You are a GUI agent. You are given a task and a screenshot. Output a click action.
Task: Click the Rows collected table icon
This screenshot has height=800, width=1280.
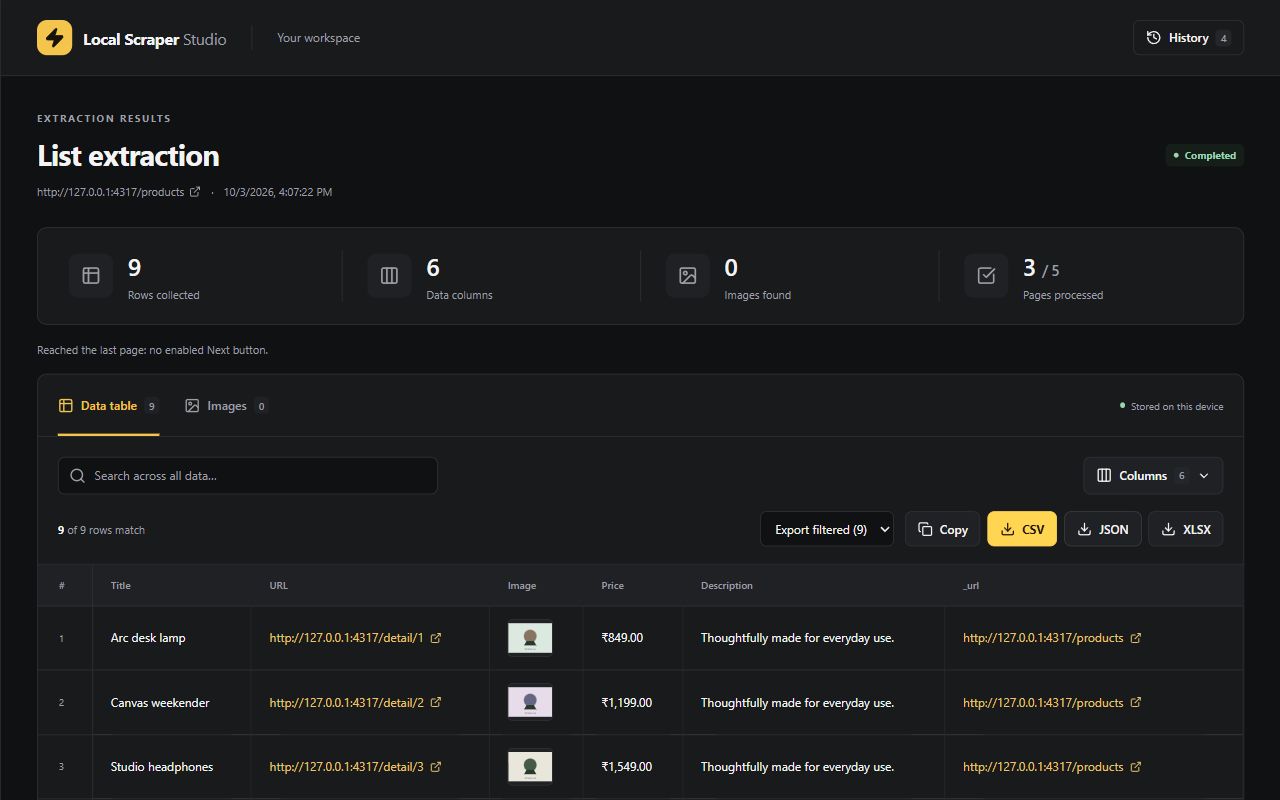tap(91, 275)
